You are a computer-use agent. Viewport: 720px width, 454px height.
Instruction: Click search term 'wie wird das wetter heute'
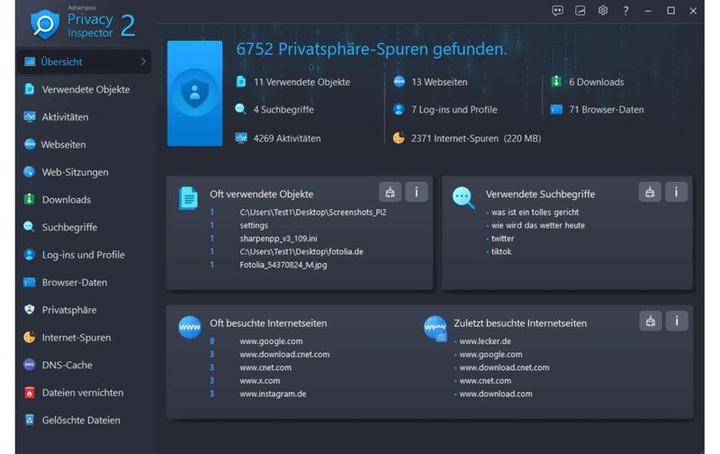point(538,225)
